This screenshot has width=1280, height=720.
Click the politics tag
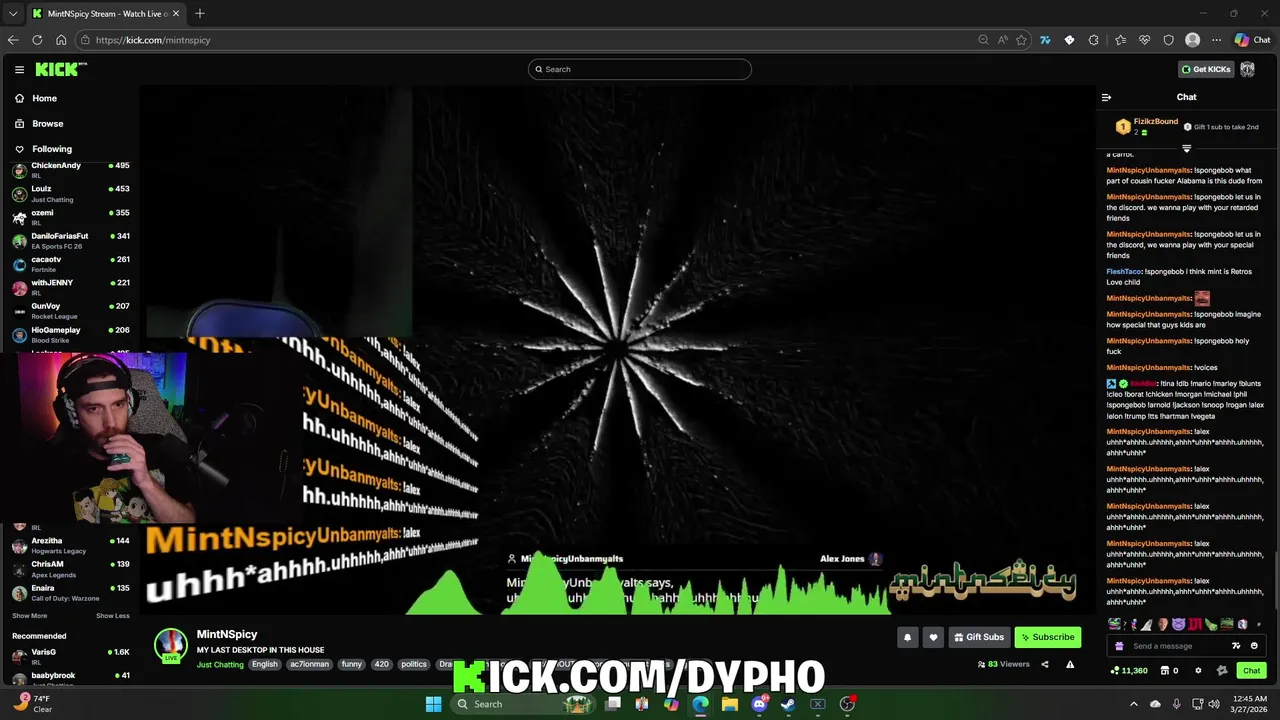[414, 664]
